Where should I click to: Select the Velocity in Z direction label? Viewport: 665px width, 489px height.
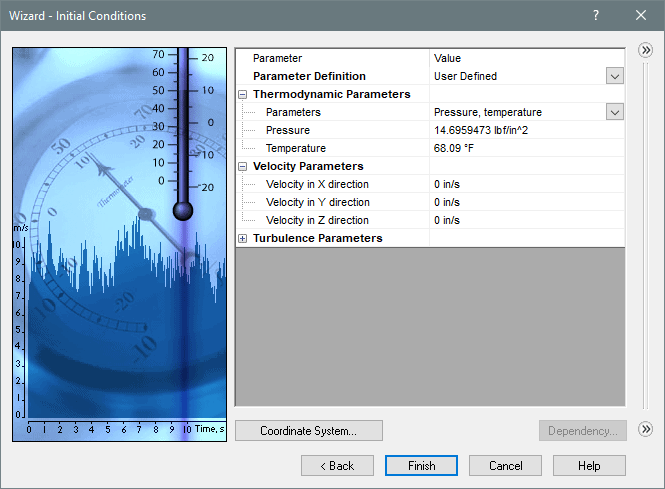click(x=317, y=220)
